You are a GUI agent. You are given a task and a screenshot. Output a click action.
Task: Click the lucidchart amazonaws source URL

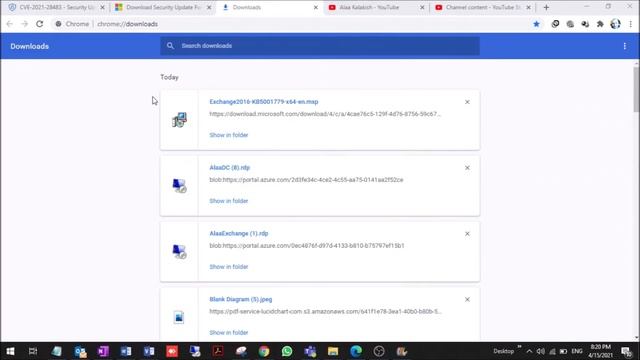(325, 311)
